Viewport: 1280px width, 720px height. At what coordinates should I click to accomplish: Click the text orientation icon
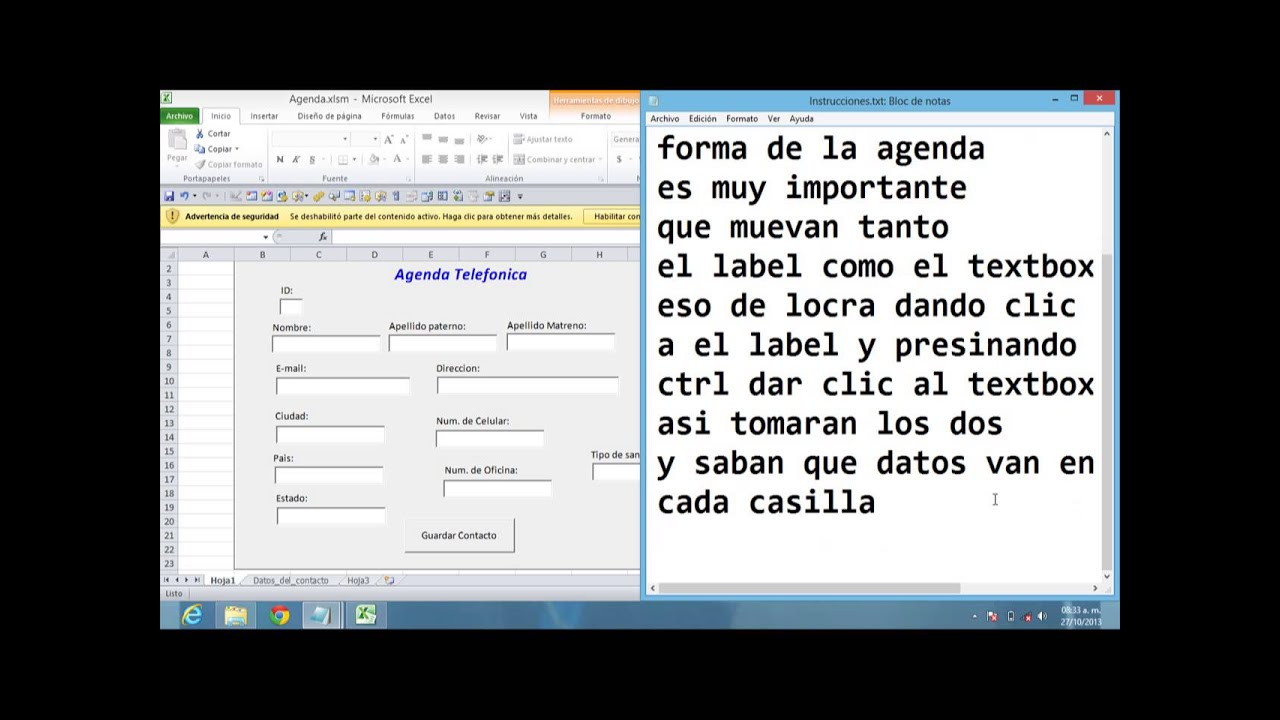(x=483, y=139)
